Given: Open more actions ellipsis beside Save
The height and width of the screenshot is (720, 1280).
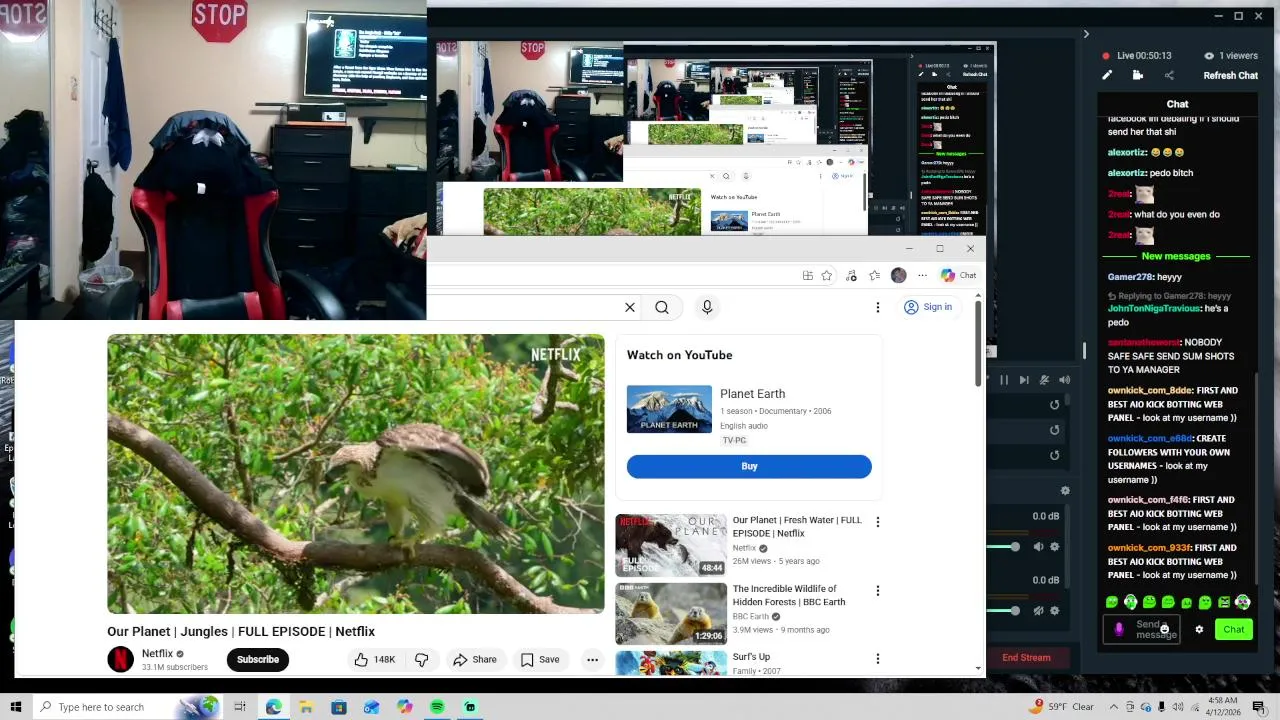Looking at the screenshot, I should pos(592,659).
